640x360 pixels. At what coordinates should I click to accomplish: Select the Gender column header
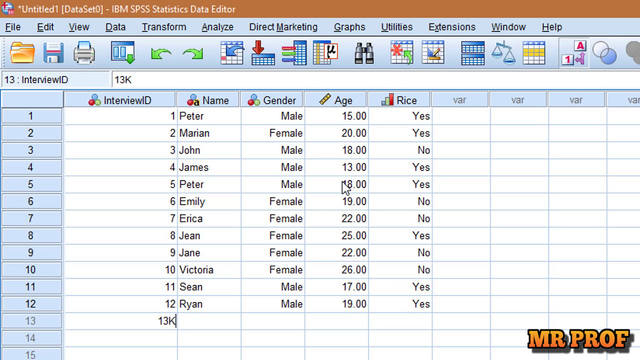pos(272,100)
